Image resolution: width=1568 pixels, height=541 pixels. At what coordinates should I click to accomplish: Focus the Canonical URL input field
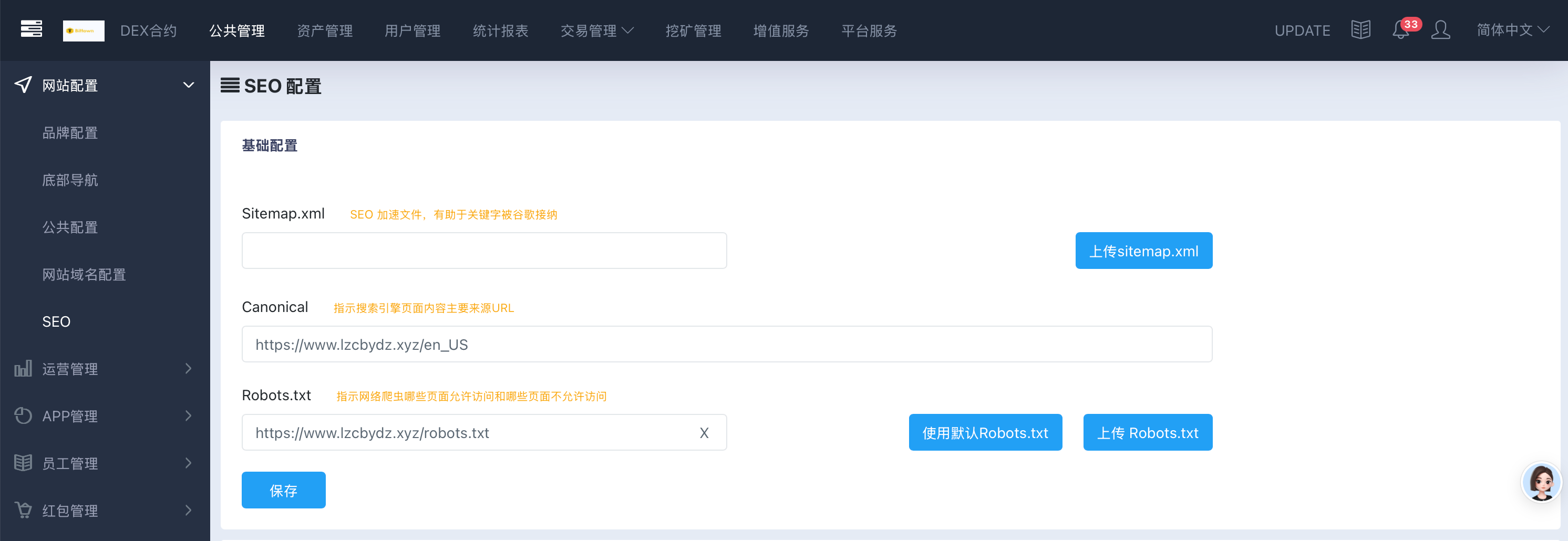point(727,344)
